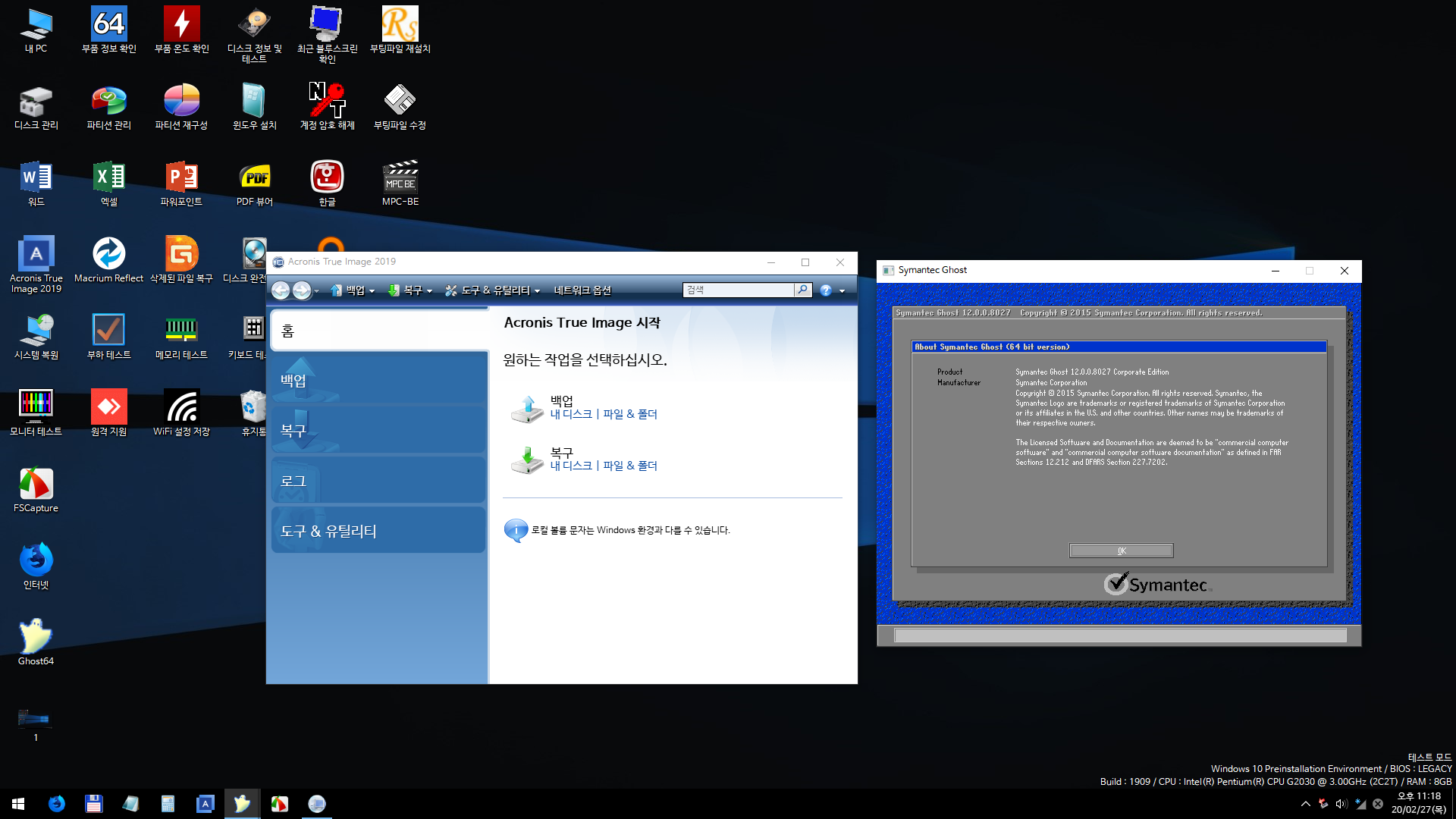Launch 한글 desktop icon
The image size is (1456, 819).
[x=327, y=184]
